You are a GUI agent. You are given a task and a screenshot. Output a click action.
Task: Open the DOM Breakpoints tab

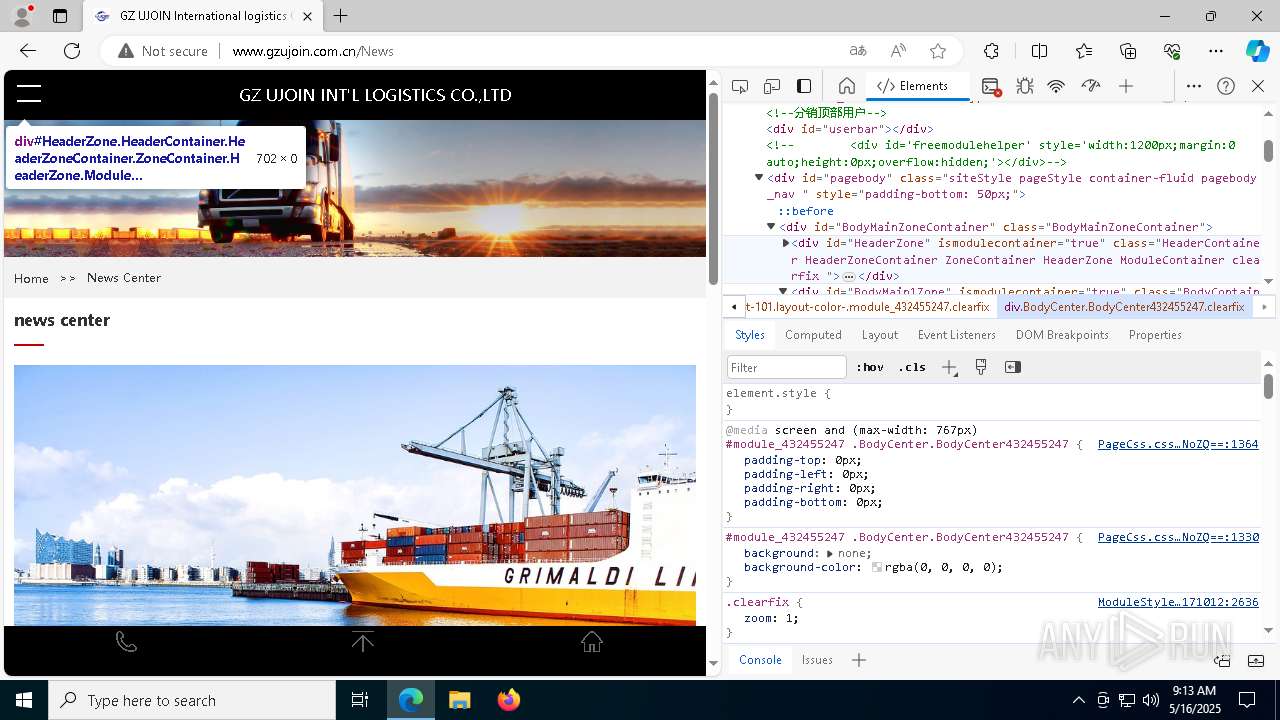[x=1062, y=335]
